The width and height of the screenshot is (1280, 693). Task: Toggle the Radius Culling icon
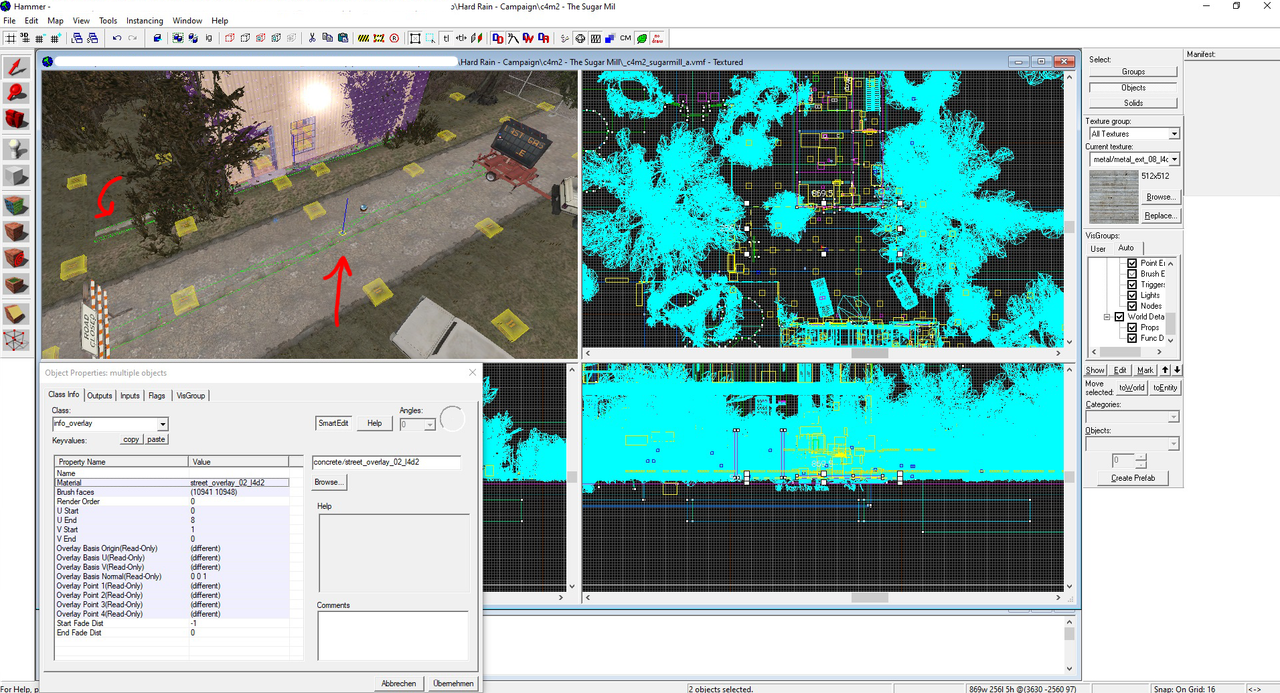pyautogui.click(x=394, y=38)
